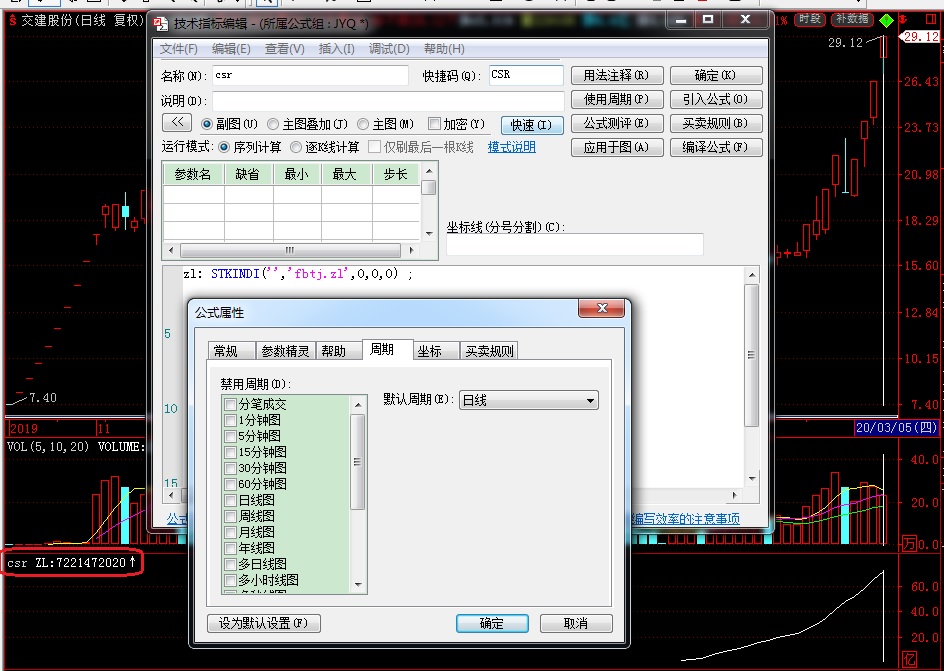
Task: Check 15分钟图 in disabled periods list
Action: click(230, 452)
